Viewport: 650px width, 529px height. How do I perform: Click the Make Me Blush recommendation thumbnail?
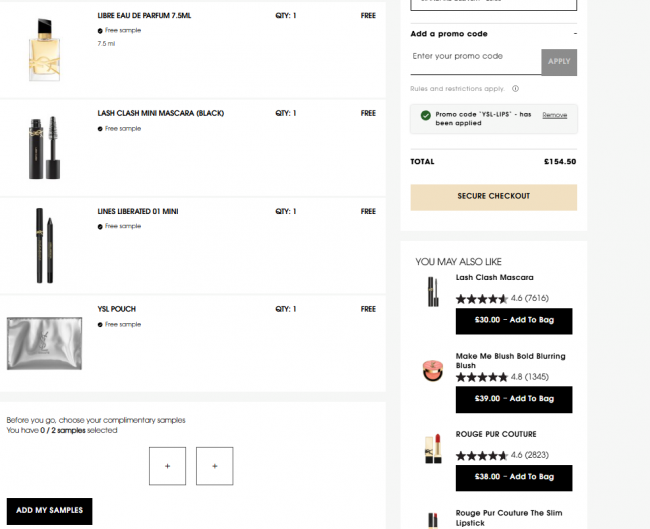433,370
